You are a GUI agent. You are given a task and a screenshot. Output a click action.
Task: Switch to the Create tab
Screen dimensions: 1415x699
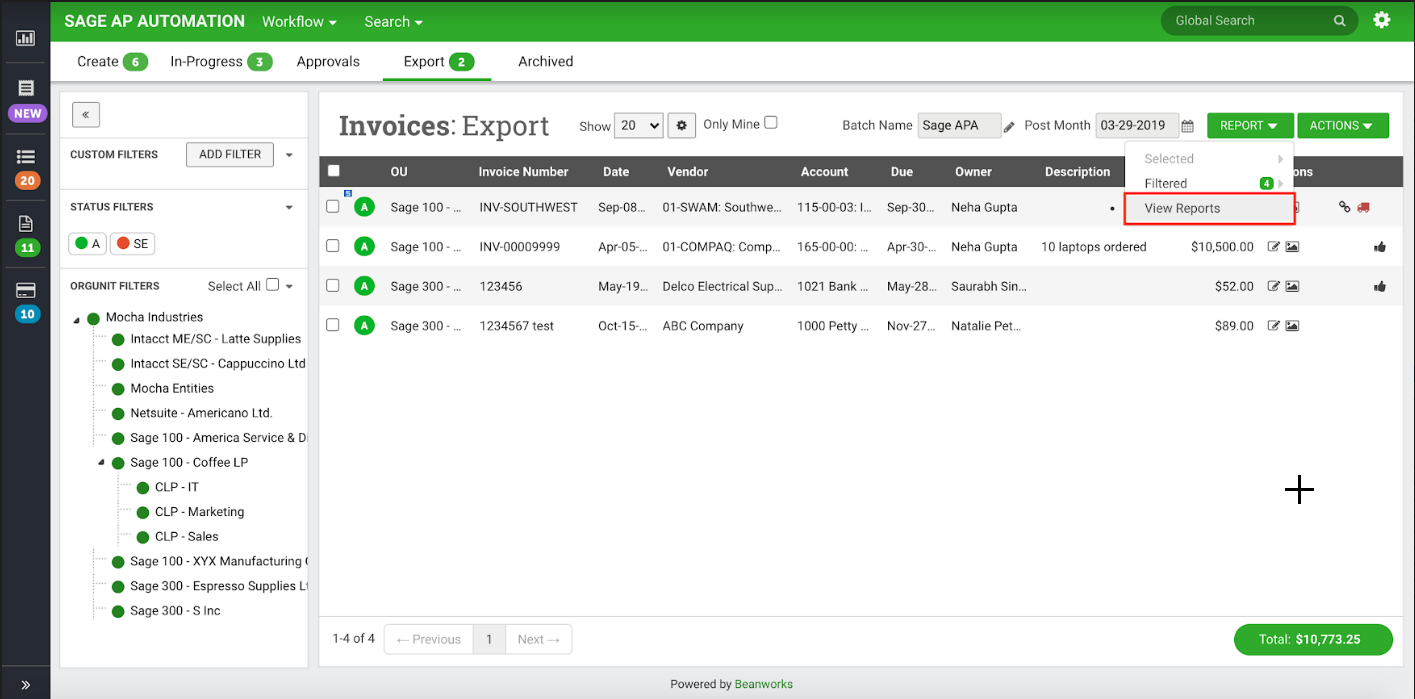[x=112, y=61]
